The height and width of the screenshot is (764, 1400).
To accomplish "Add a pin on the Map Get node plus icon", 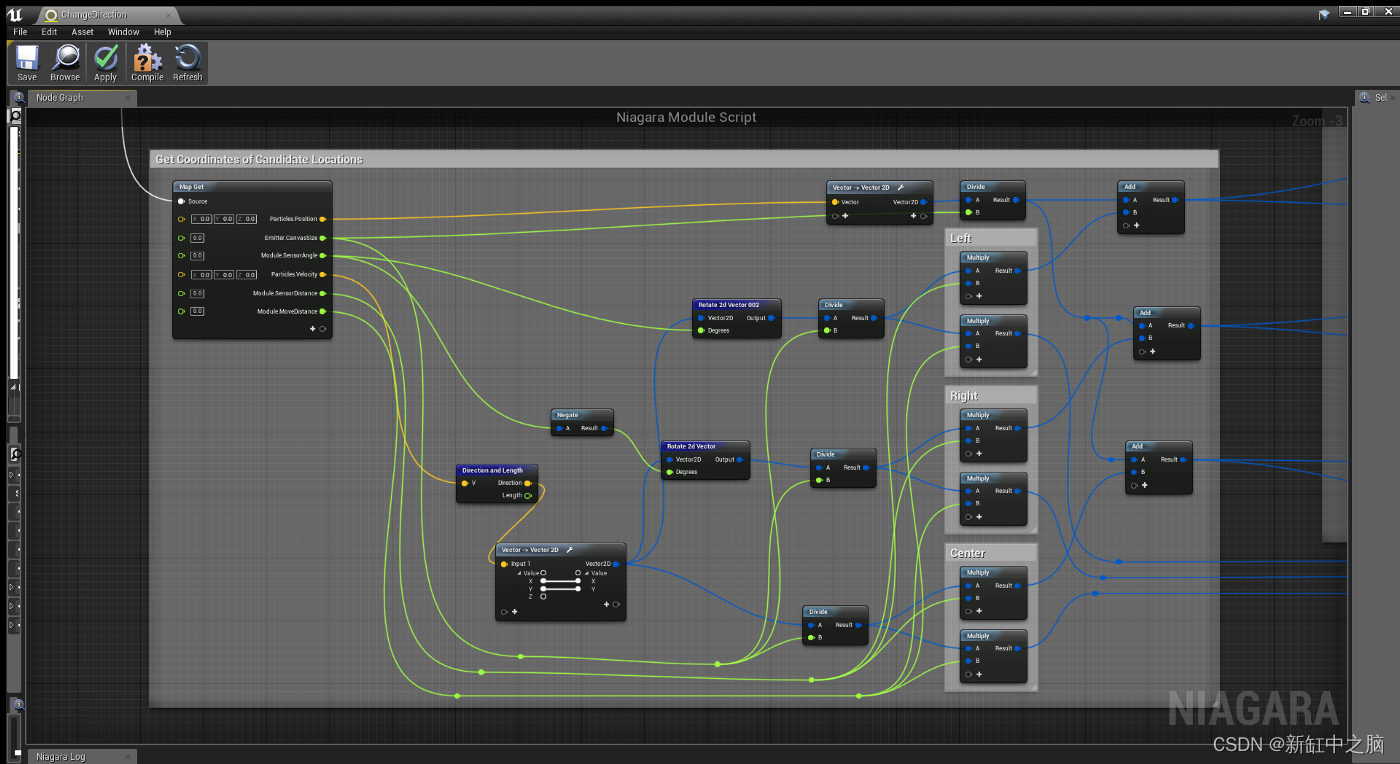I will click(313, 328).
